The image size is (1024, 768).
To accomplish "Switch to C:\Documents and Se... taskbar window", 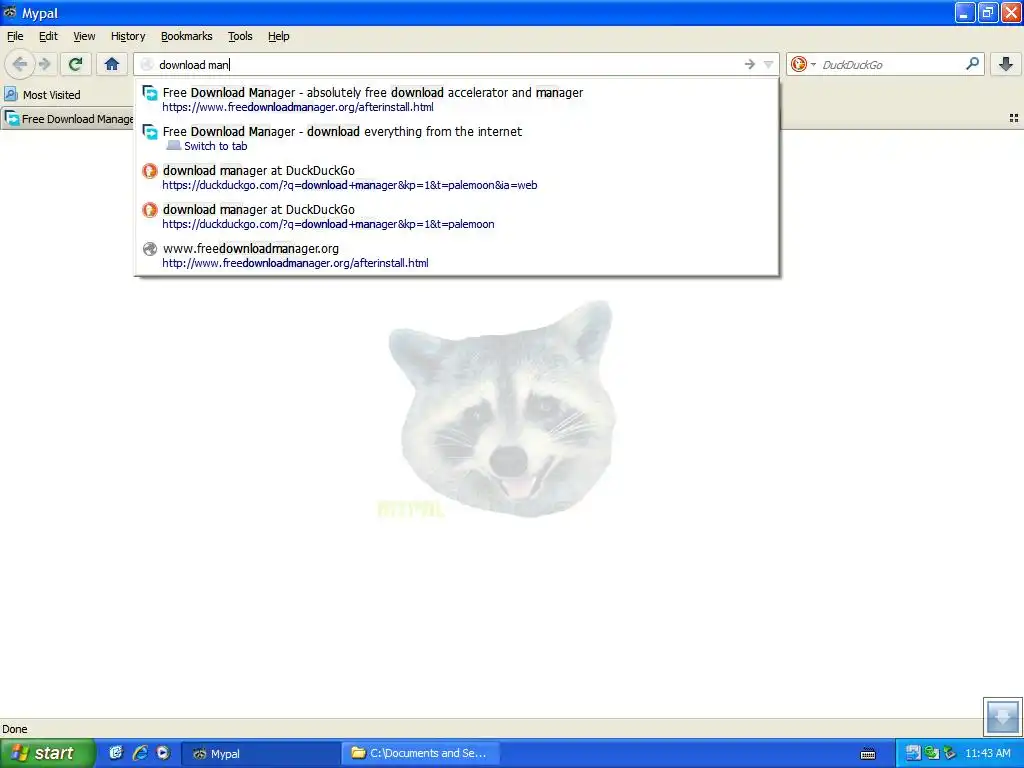I will pos(421,754).
